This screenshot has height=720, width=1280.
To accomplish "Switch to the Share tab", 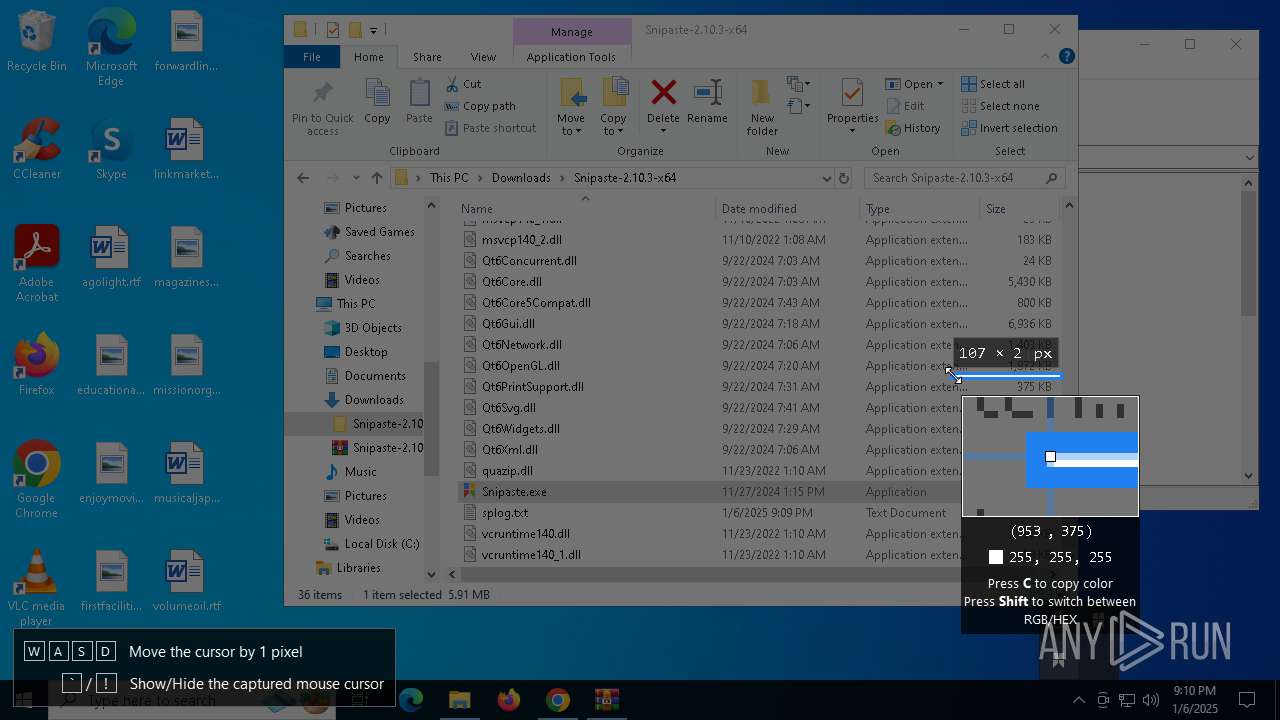I will click(x=427, y=57).
